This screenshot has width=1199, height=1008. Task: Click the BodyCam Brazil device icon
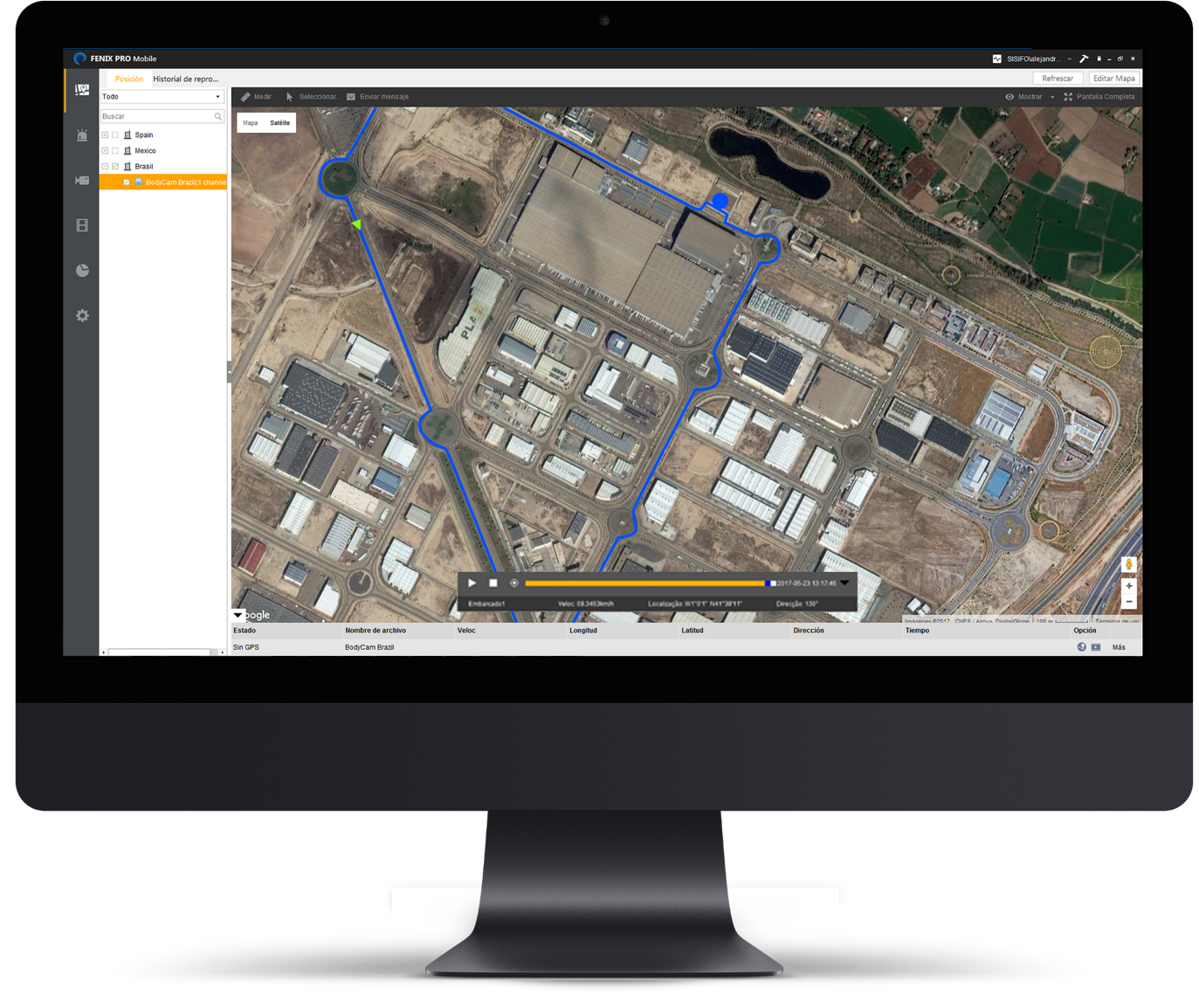(138, 182)
